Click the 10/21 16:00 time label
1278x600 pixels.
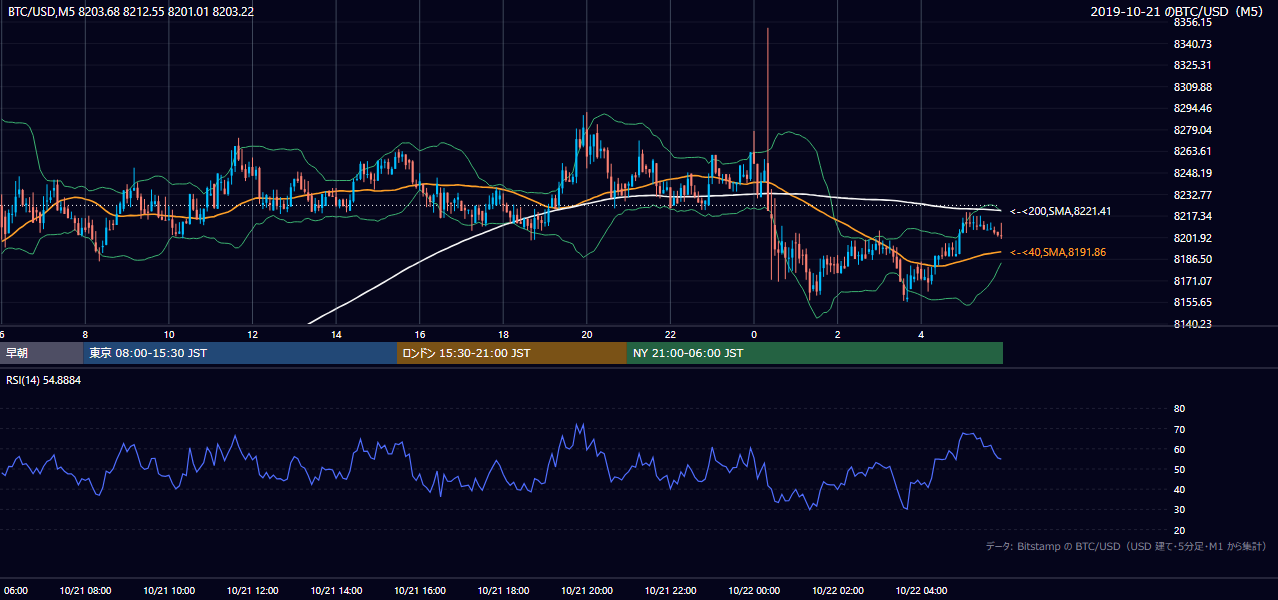pyautogui.click(x=419, y=590)
